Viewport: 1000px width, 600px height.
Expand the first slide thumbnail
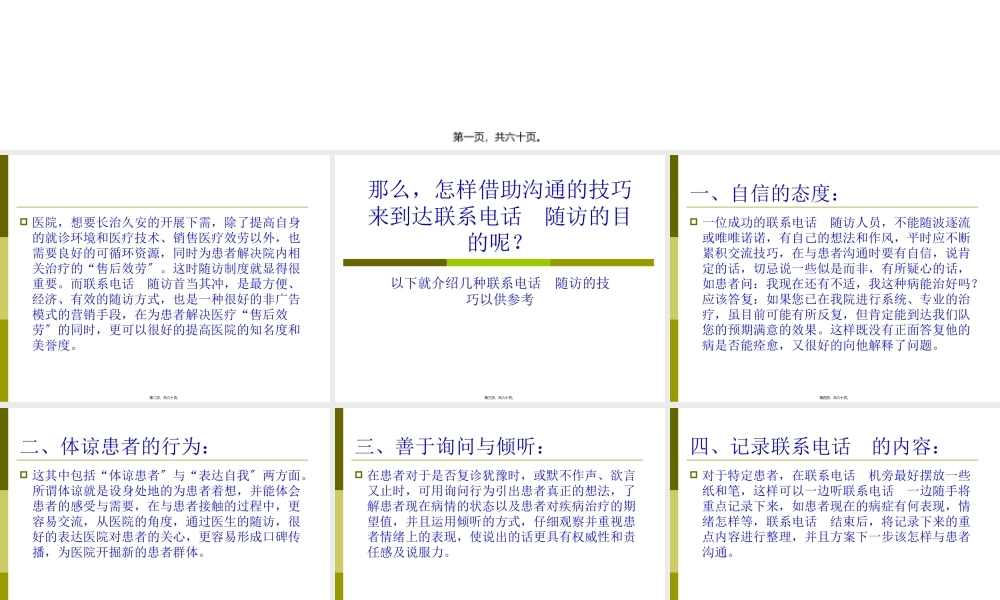165,275
